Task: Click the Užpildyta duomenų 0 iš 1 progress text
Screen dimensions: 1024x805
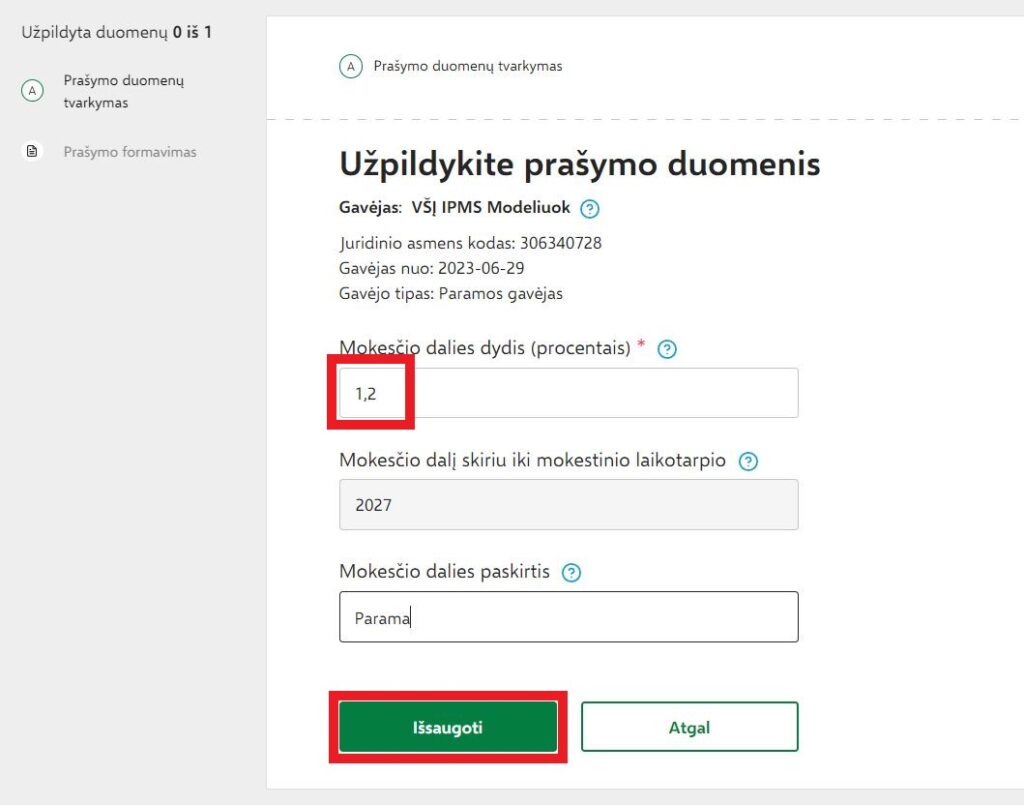Action: coord(116,32)
